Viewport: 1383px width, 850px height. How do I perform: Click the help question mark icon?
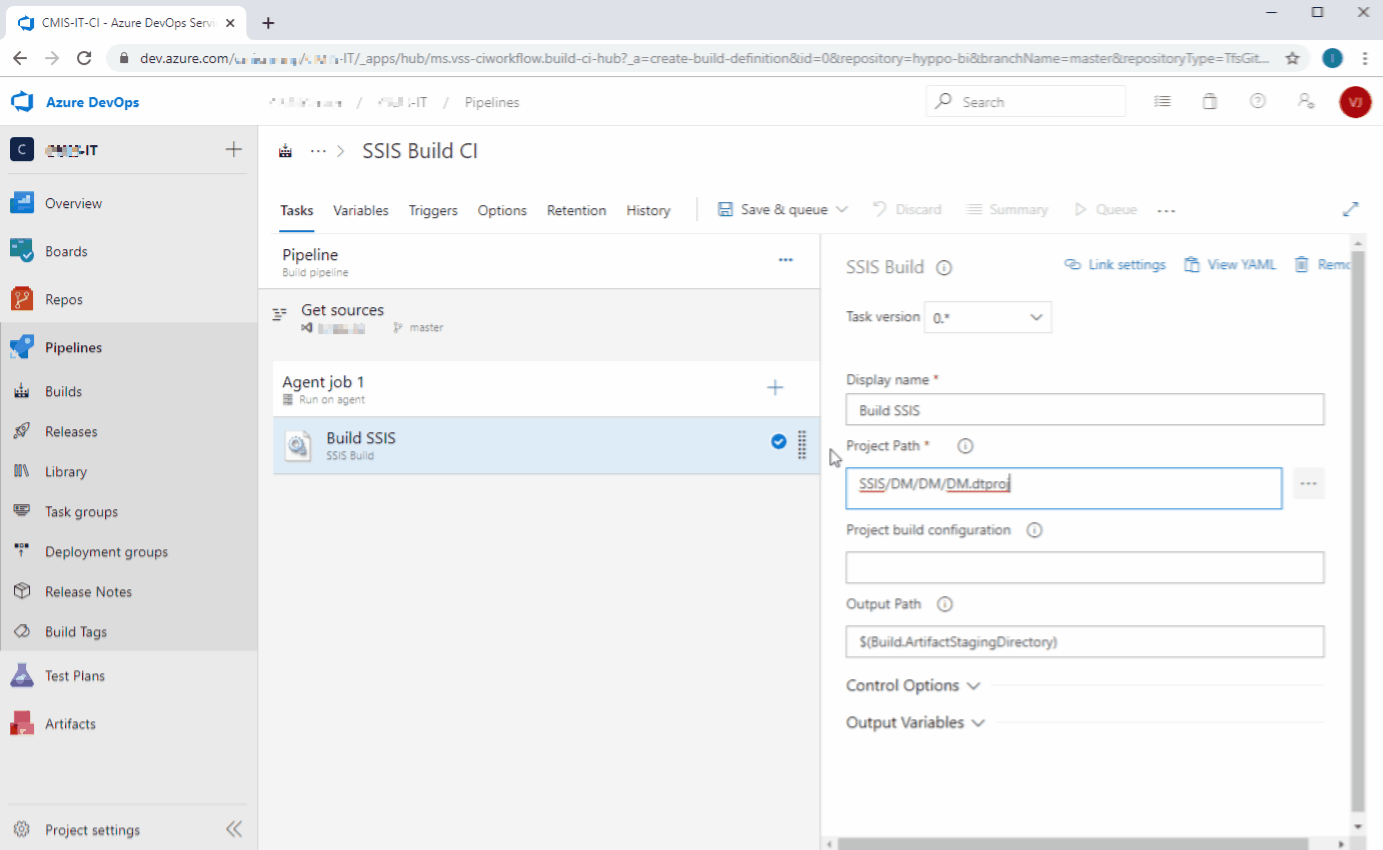pos(1257,101)
